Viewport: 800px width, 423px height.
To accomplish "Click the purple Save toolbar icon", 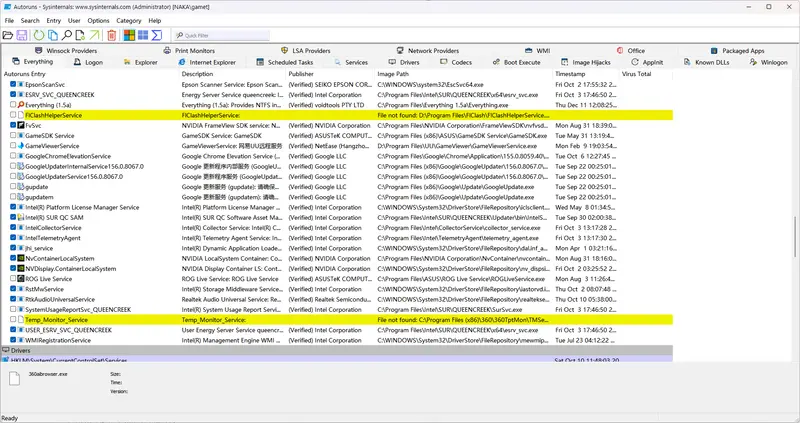I will tap(22, 35).
